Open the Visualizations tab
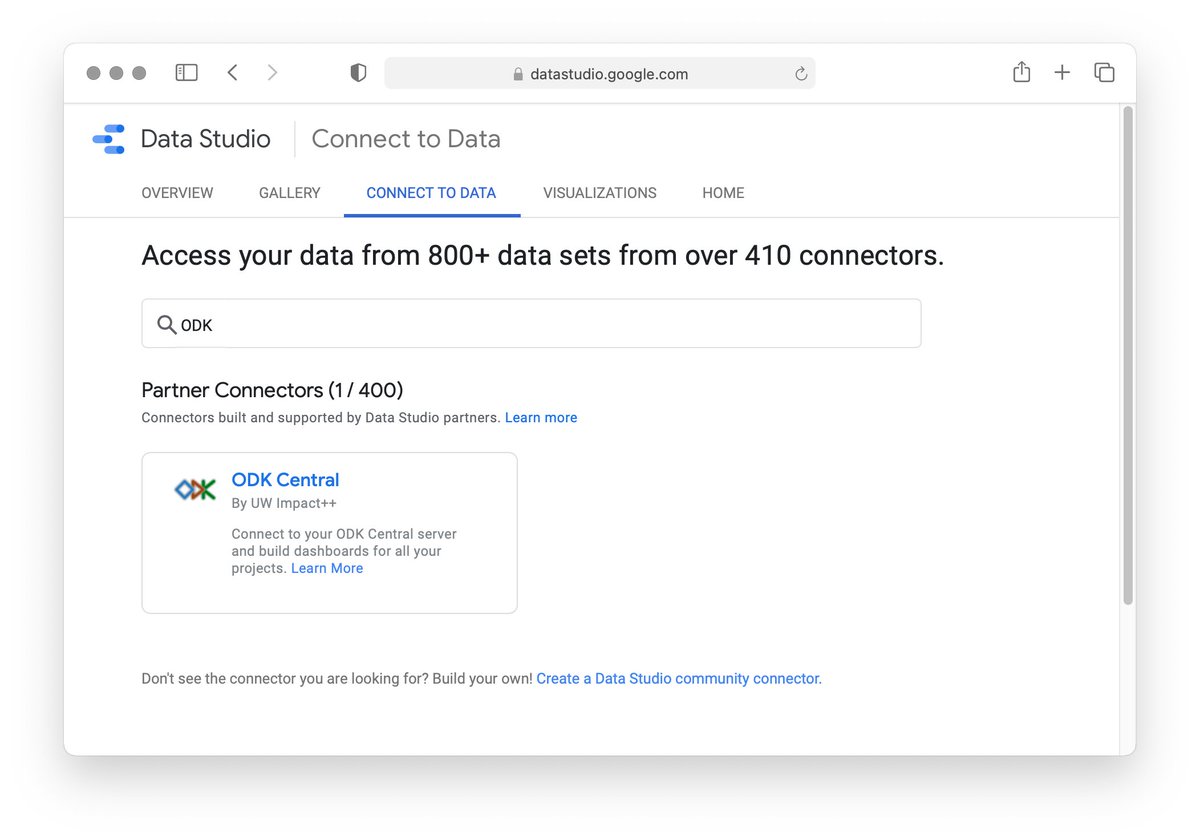Screen dimensions: 1200x840 click(600, 192)
